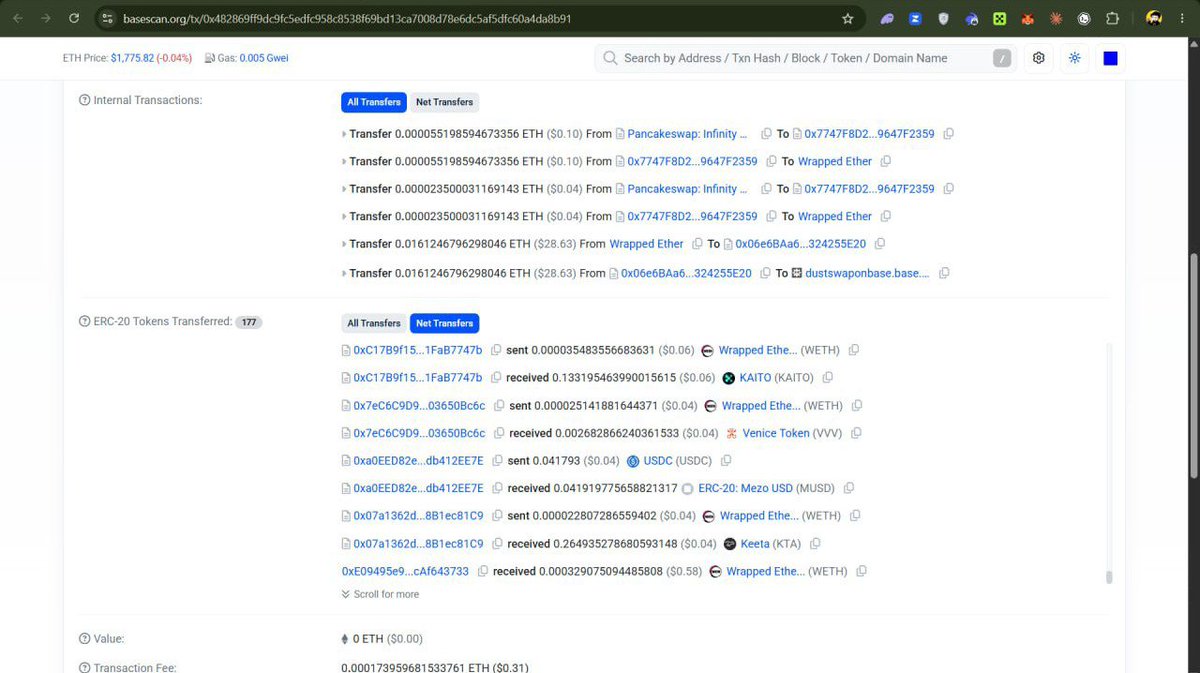Viewport: 1200px width, 673px height.
Task: Open the 0xE09495e9...cAf643733 address link
Action: [405, 571]
